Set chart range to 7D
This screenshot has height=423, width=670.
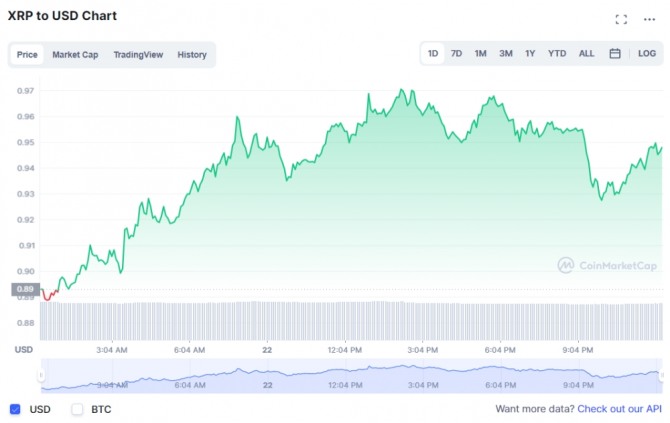tap(456, 54)
